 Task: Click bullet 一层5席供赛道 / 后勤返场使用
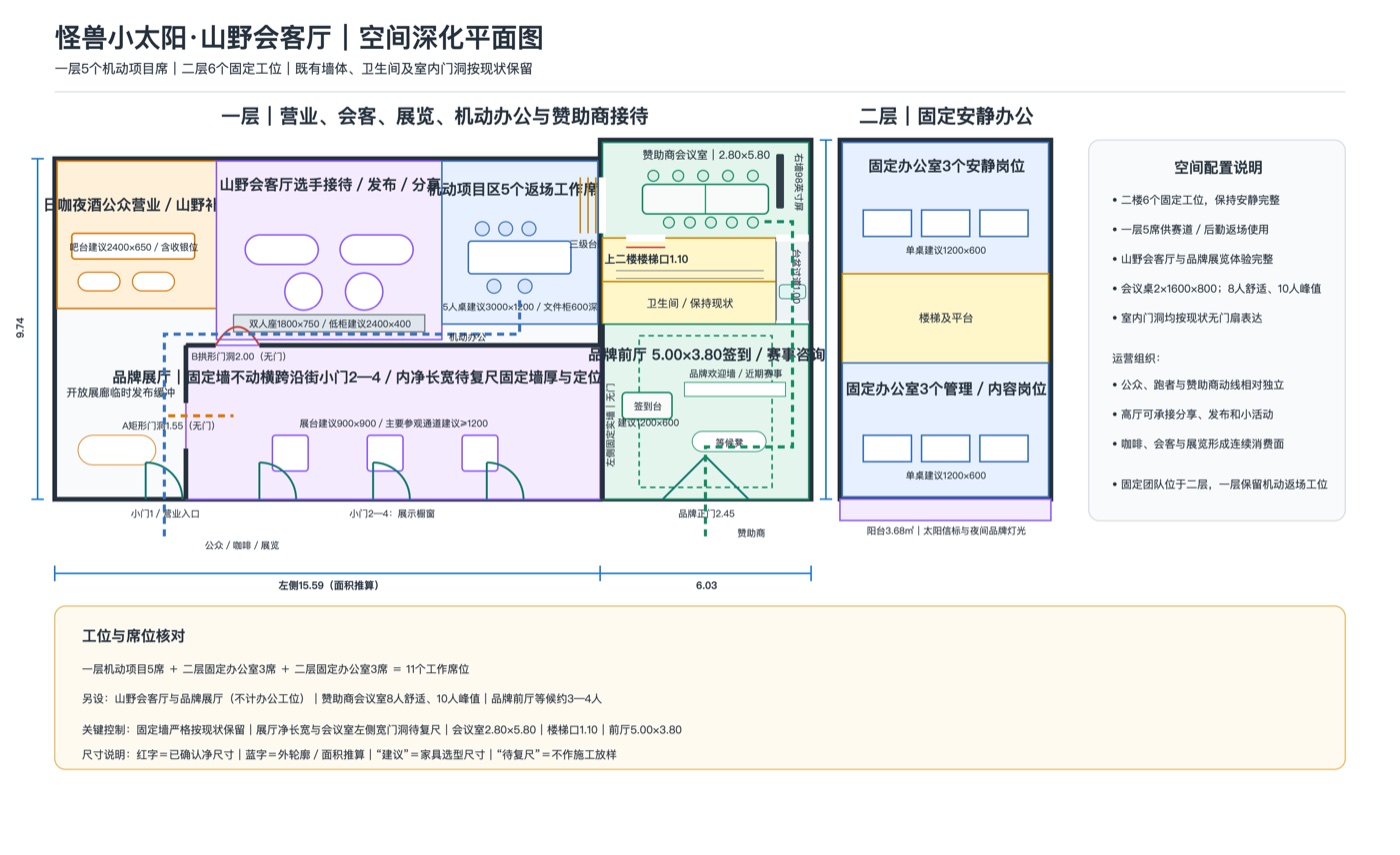point(1197,229)
